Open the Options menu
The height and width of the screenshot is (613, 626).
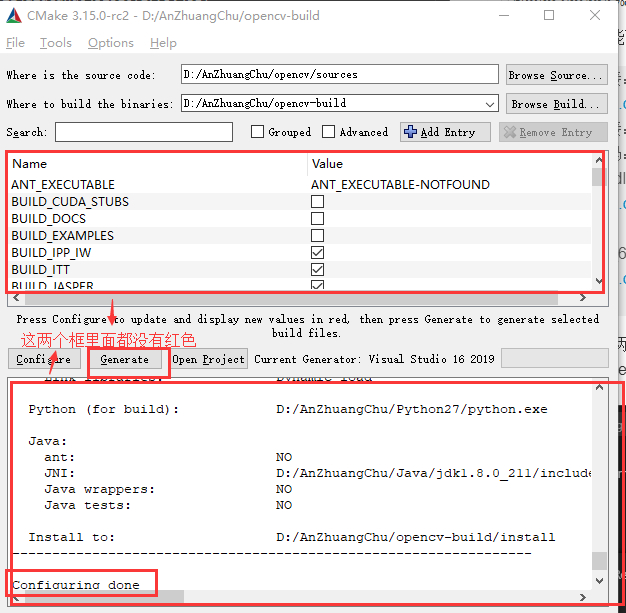[x=111, y=43]
